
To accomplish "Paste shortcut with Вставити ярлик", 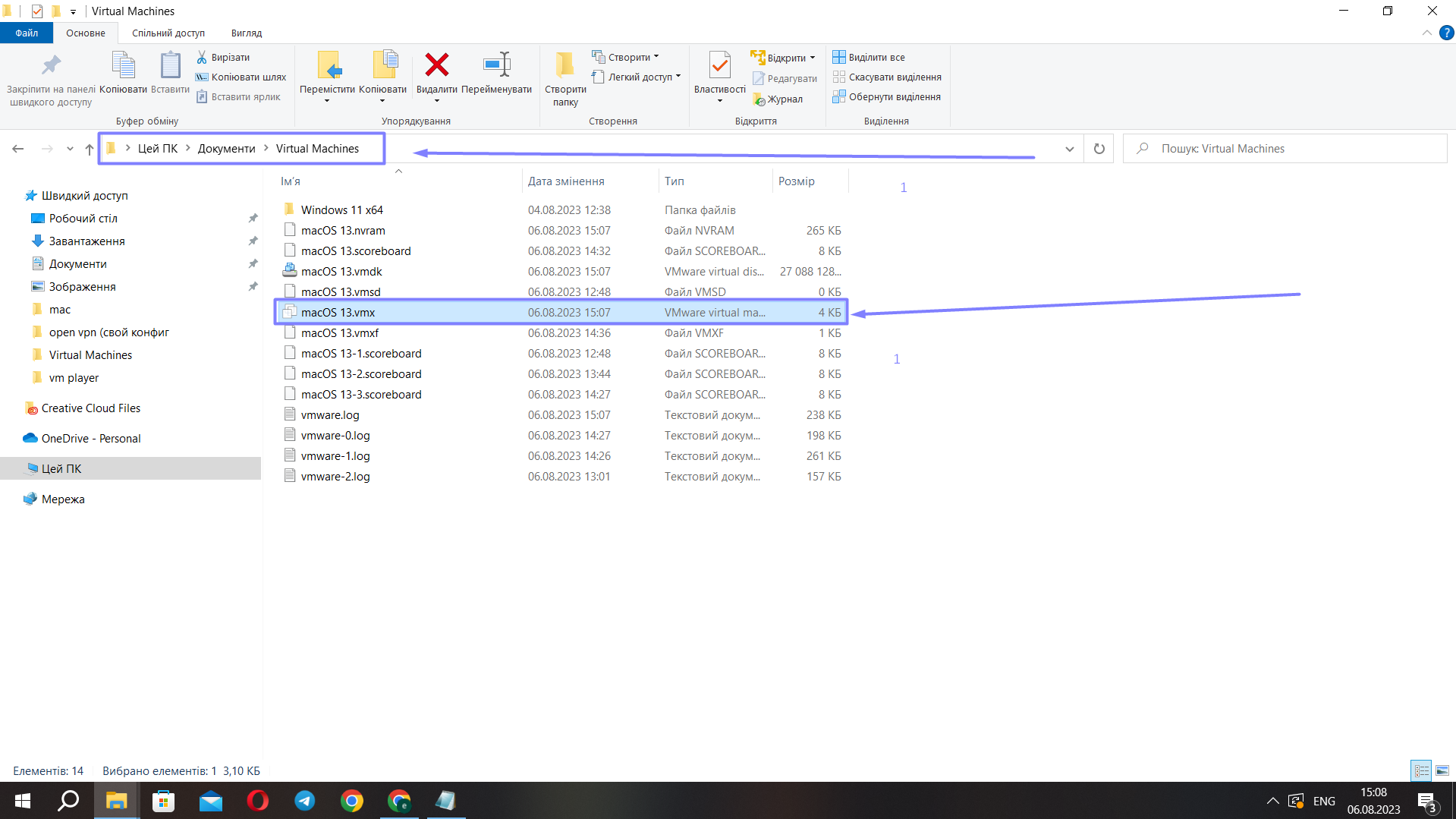I will pos(238,96).
